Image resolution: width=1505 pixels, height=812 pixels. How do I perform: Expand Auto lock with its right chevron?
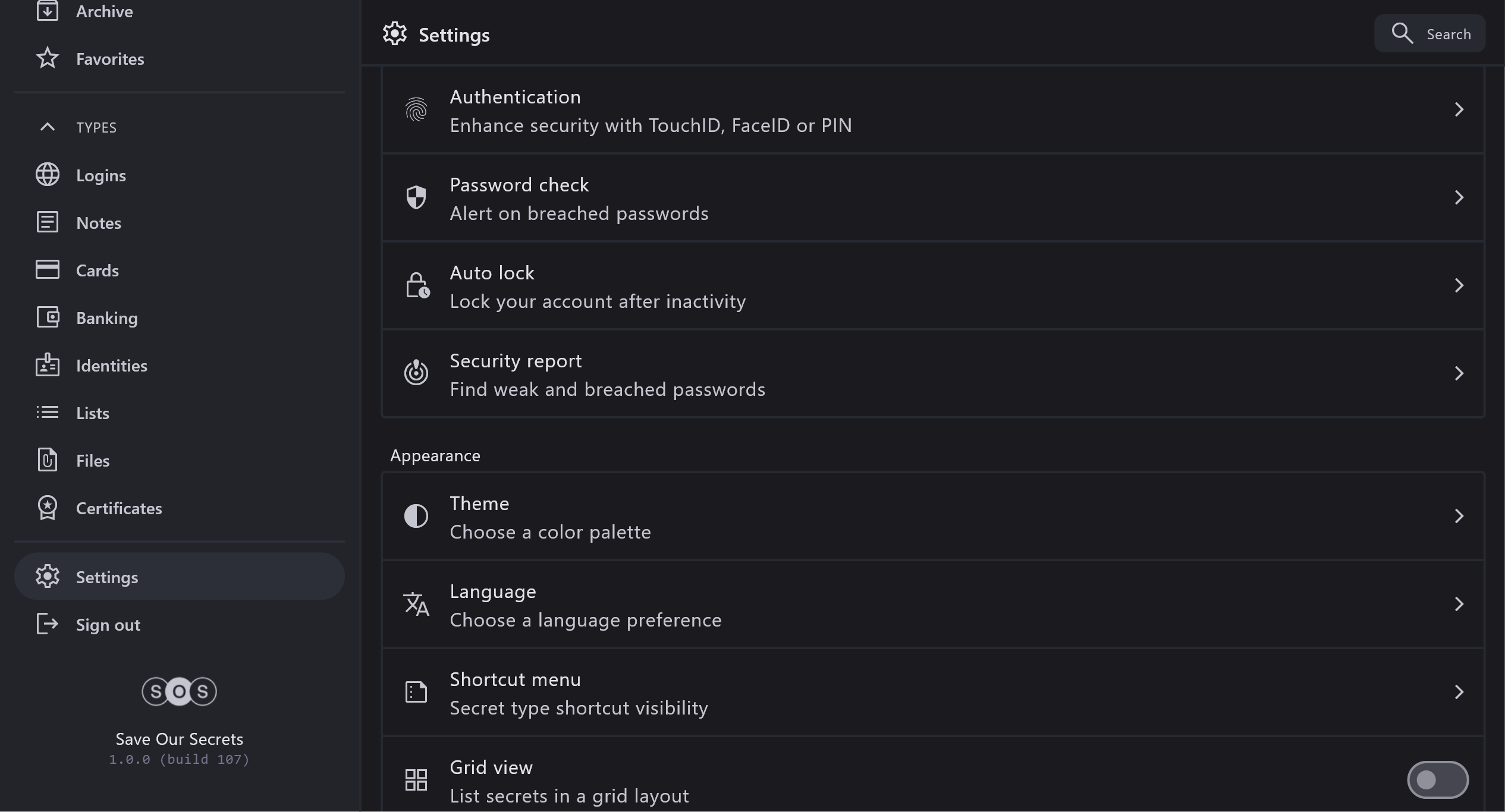[x=1459, y=285]
